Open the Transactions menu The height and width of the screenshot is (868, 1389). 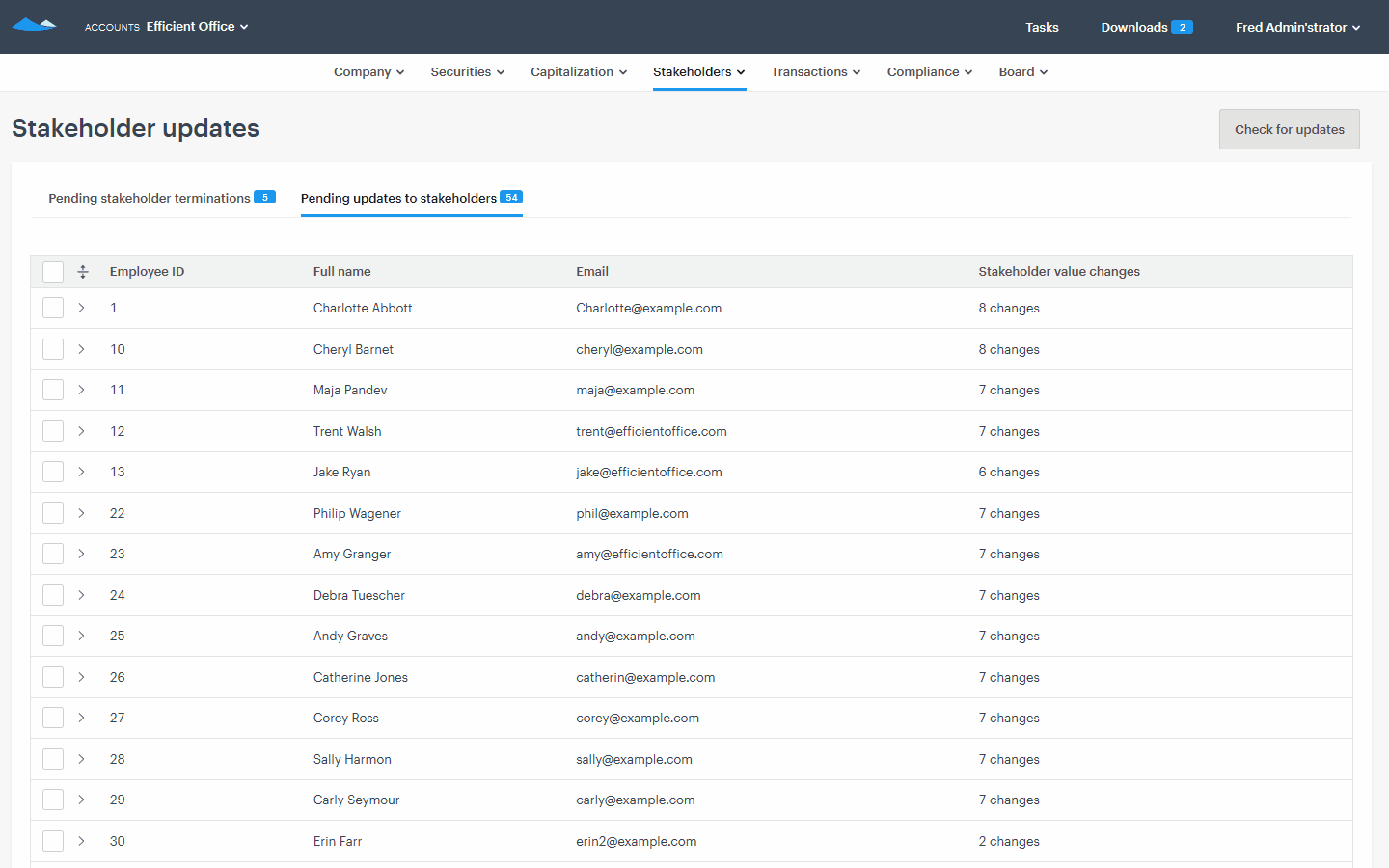point(816,72)
